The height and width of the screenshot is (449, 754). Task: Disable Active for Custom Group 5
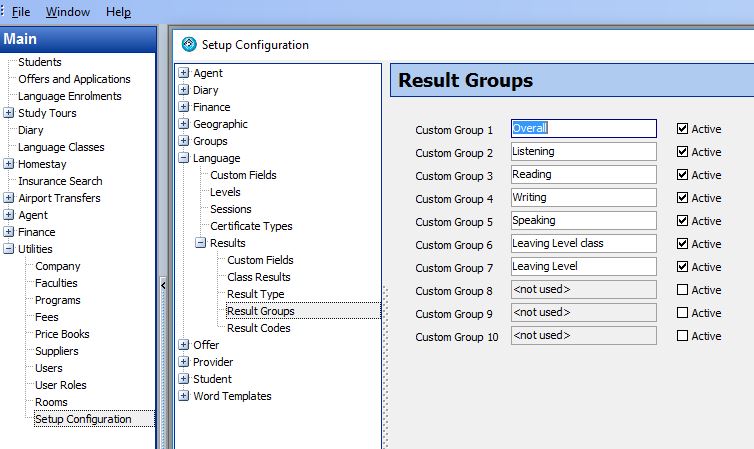(x=683, y=221)
